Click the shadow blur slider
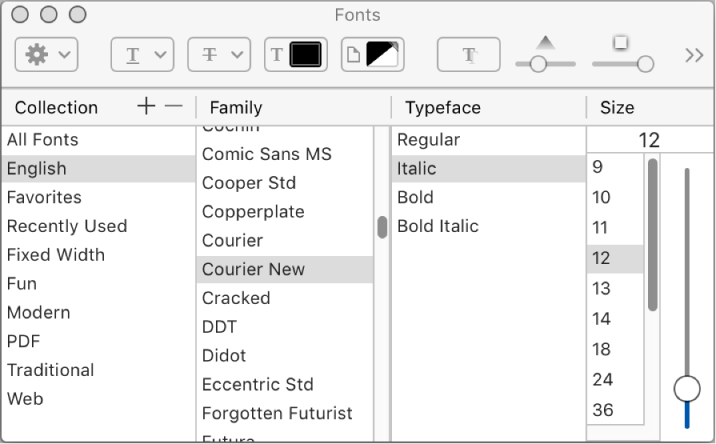 coord(623,63)
